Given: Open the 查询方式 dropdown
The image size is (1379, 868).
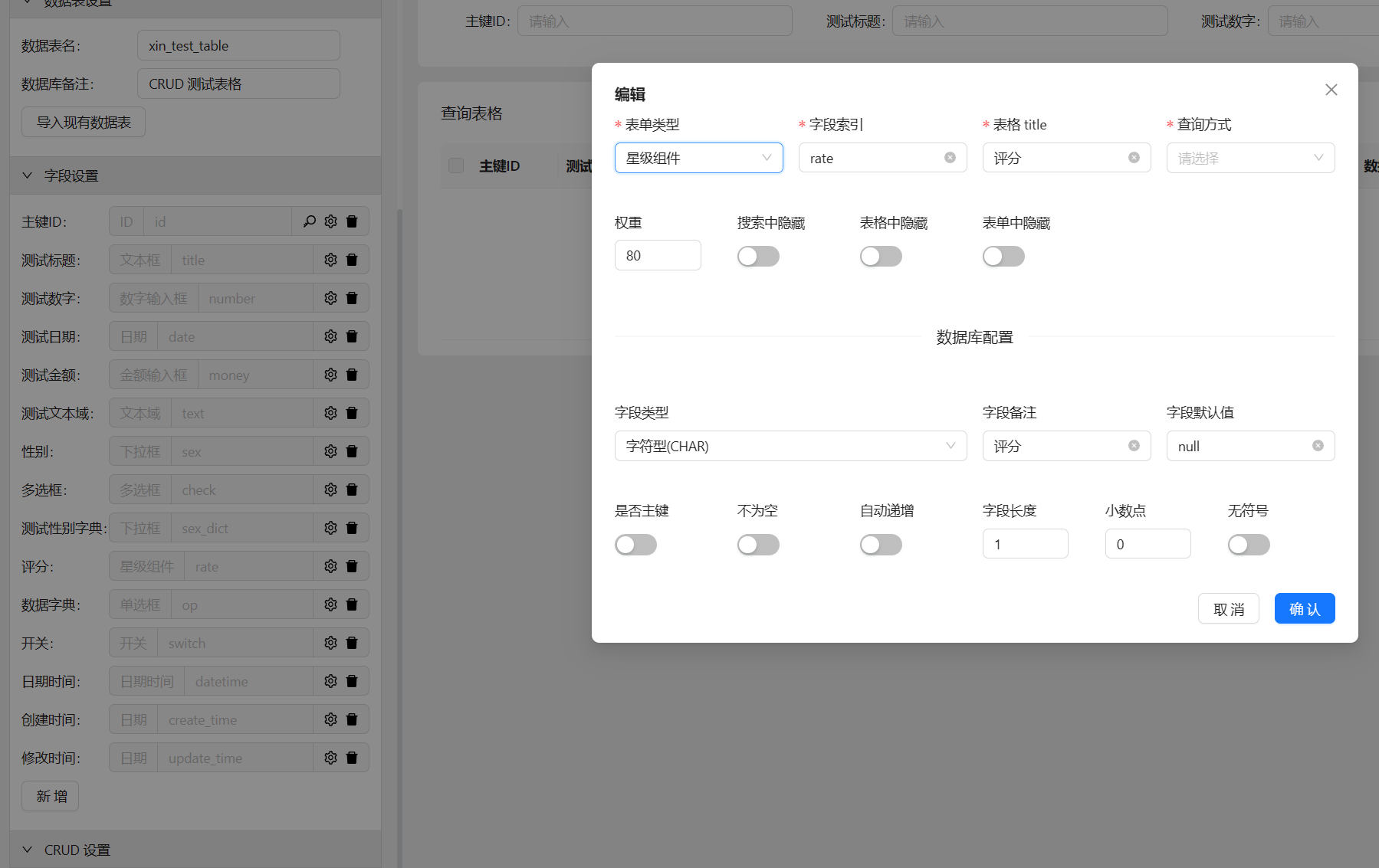Looking at the screenshot, I should [1250, 158].
